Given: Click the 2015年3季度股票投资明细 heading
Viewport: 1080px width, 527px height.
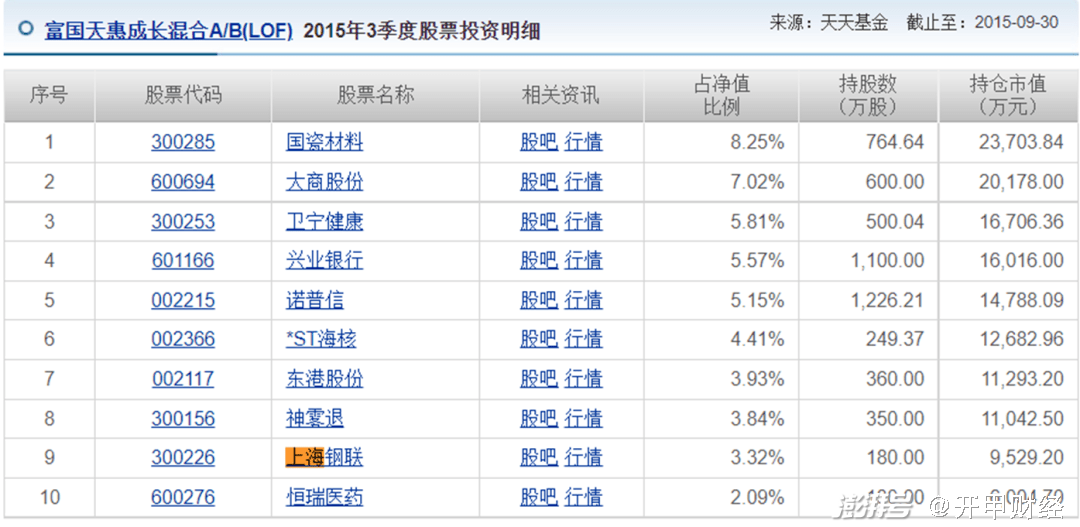Looking at the screenshot, I should [422, 31].
